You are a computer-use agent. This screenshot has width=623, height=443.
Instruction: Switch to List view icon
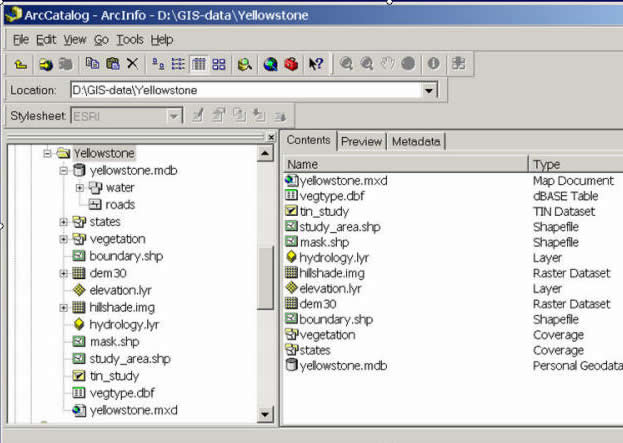(x=178, y=64)
